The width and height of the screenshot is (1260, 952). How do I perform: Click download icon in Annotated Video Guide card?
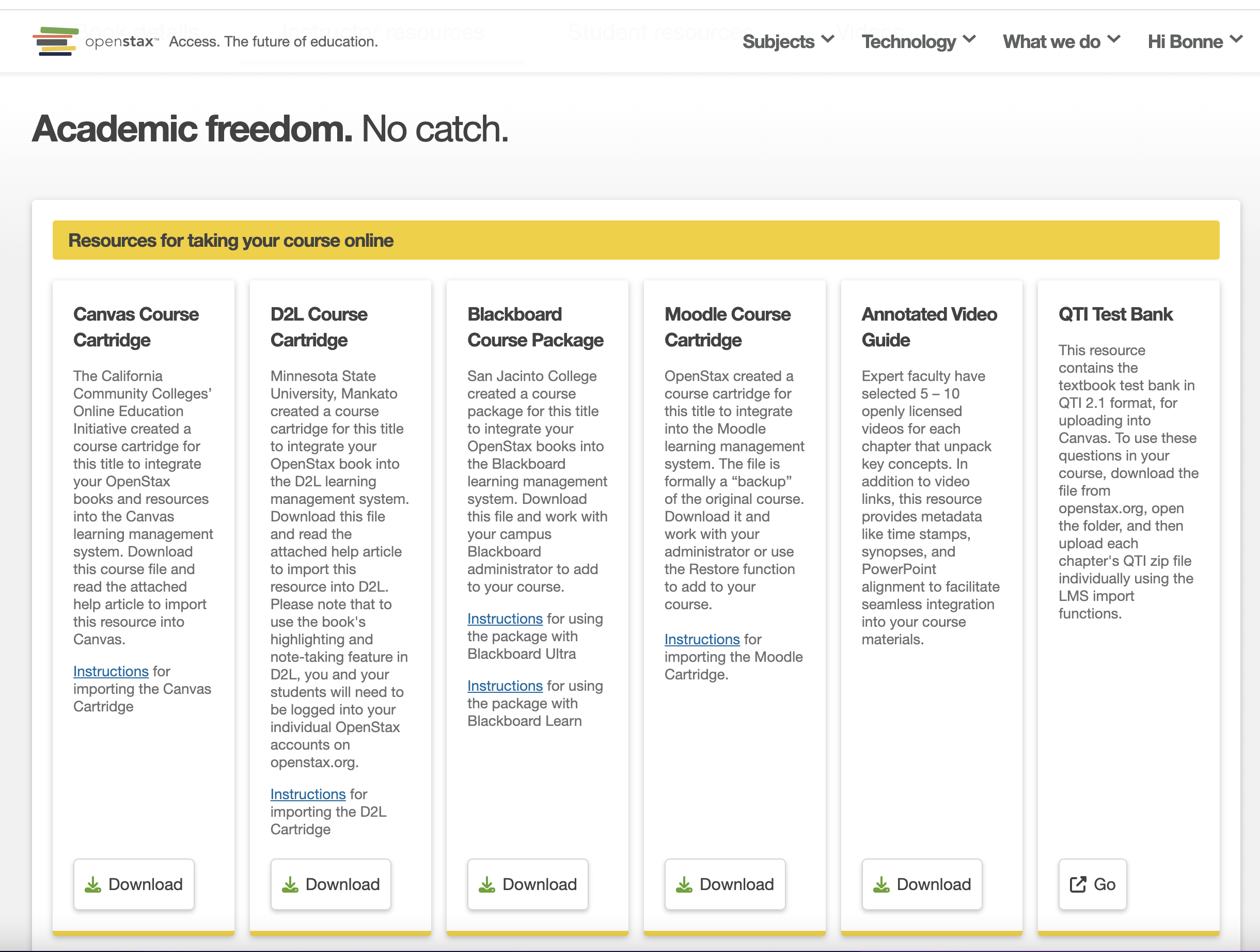(x=881, y=884)
